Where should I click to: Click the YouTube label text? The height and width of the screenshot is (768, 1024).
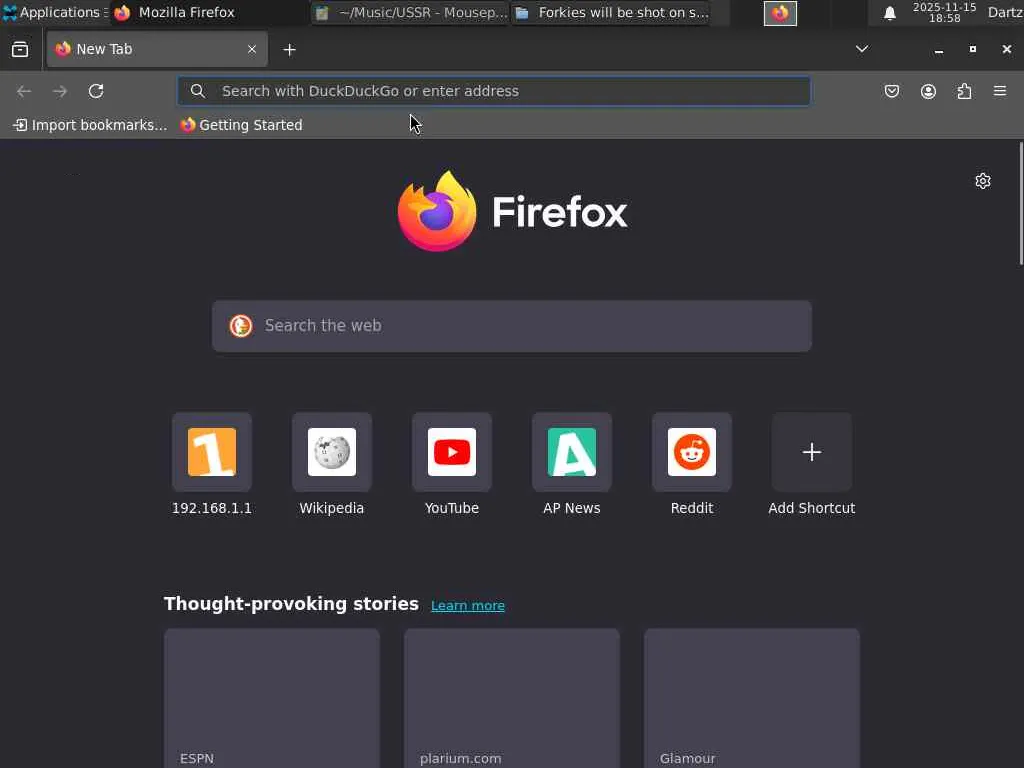[452, 508]
